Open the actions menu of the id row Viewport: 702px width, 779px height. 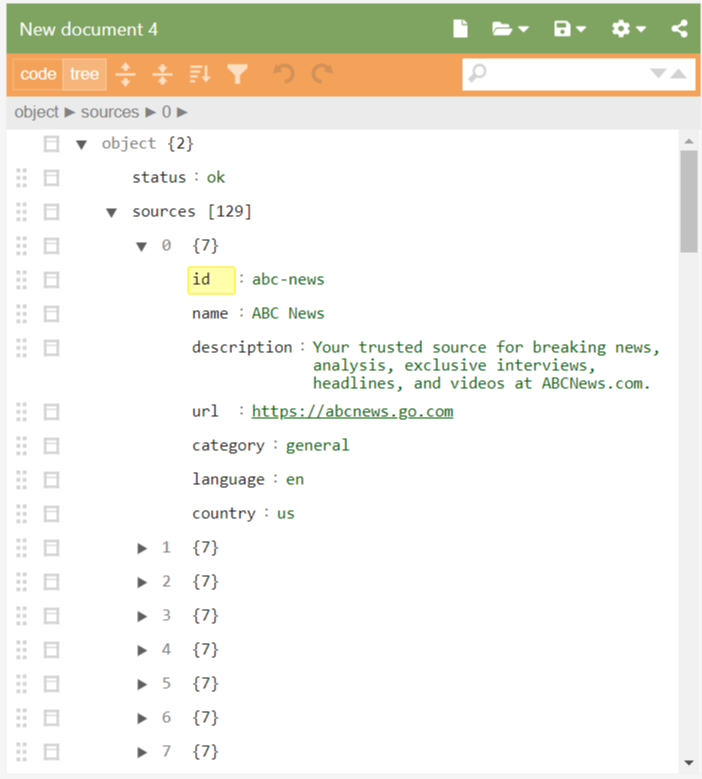(51, 280)
